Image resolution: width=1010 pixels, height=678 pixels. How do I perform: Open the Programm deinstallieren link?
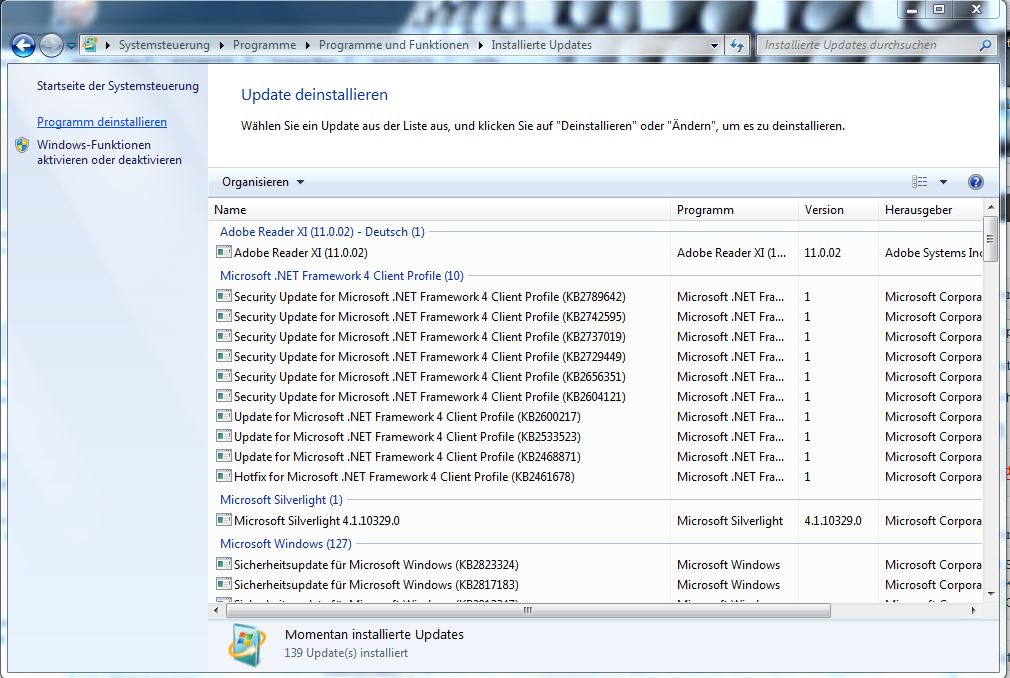tap(102, 122)
